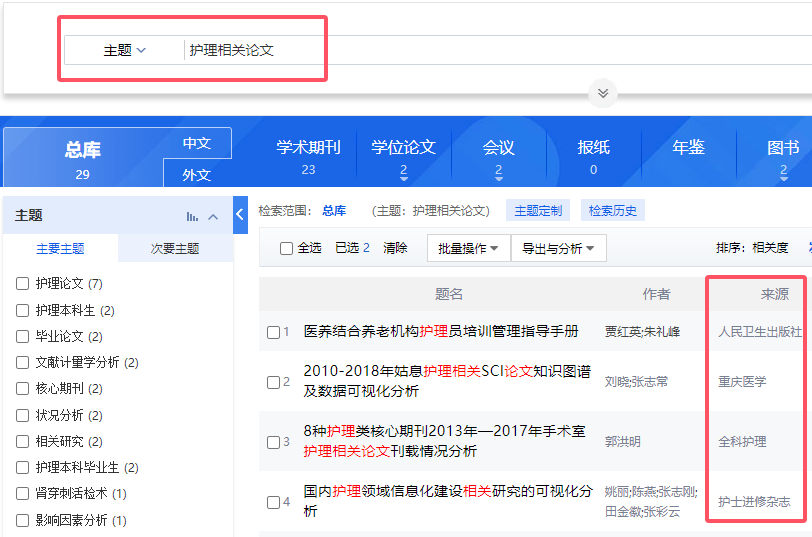
Task: Open 批量操作 dropdown menu
Action: [468, 249]
